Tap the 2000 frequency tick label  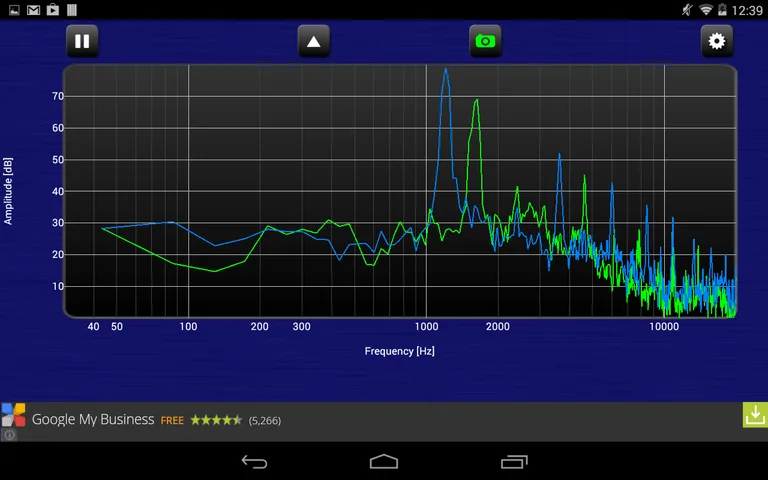pos(498,327)
